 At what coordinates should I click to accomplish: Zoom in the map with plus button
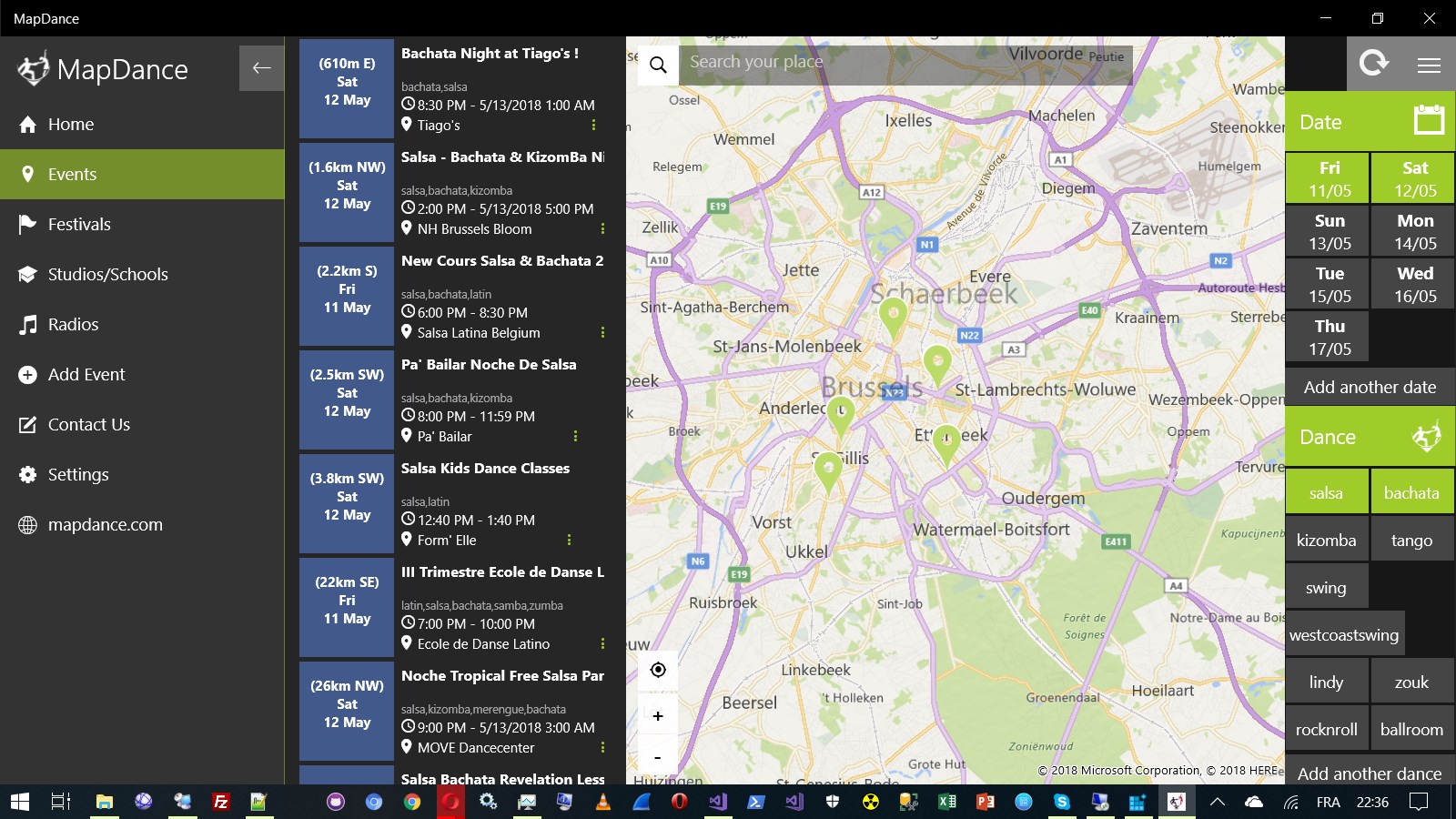[x=658, y=716]
